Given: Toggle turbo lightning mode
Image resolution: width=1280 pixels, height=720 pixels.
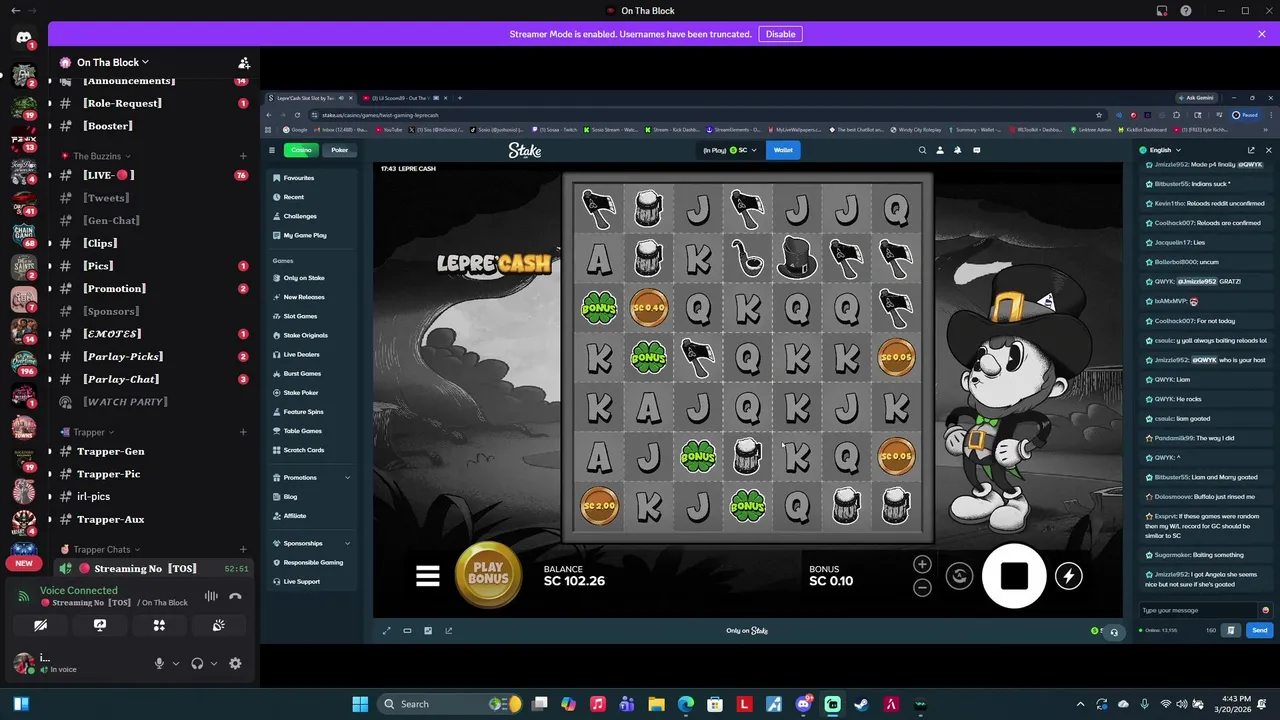Looking at the screenshot, I should (1069, 575).
